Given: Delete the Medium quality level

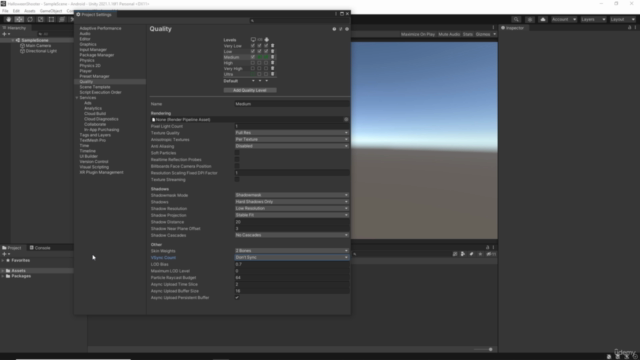Looking at the screenshot, I should click(x=273, y=57).
